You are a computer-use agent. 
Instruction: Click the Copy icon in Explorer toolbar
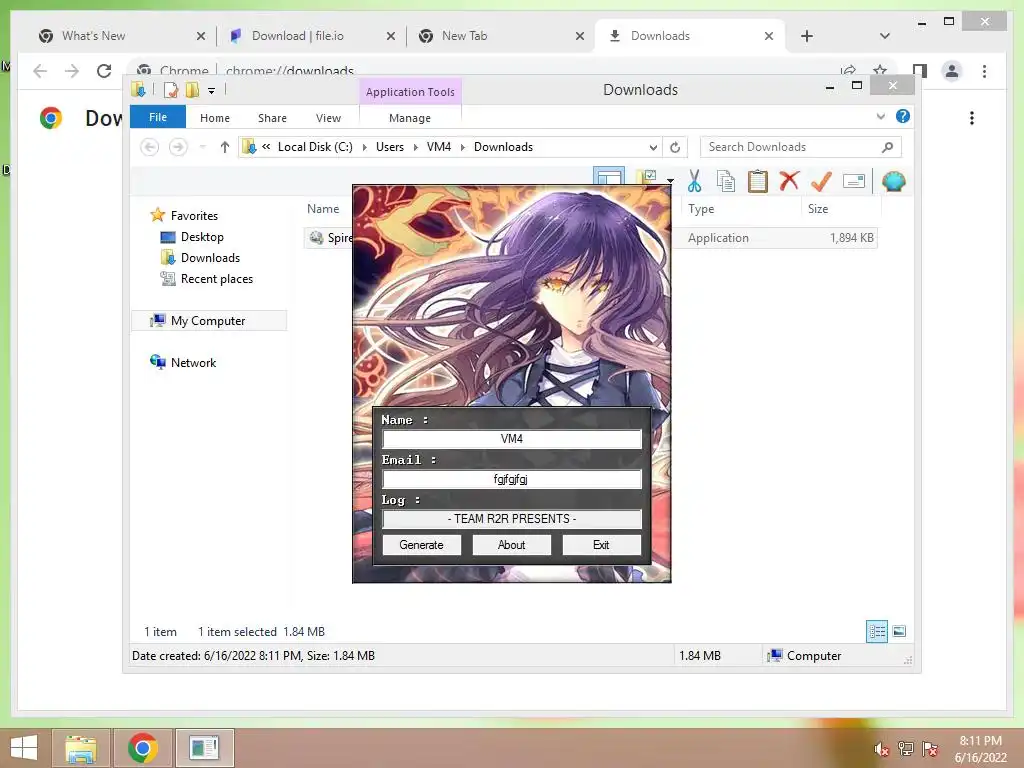[x=726, y=181]
